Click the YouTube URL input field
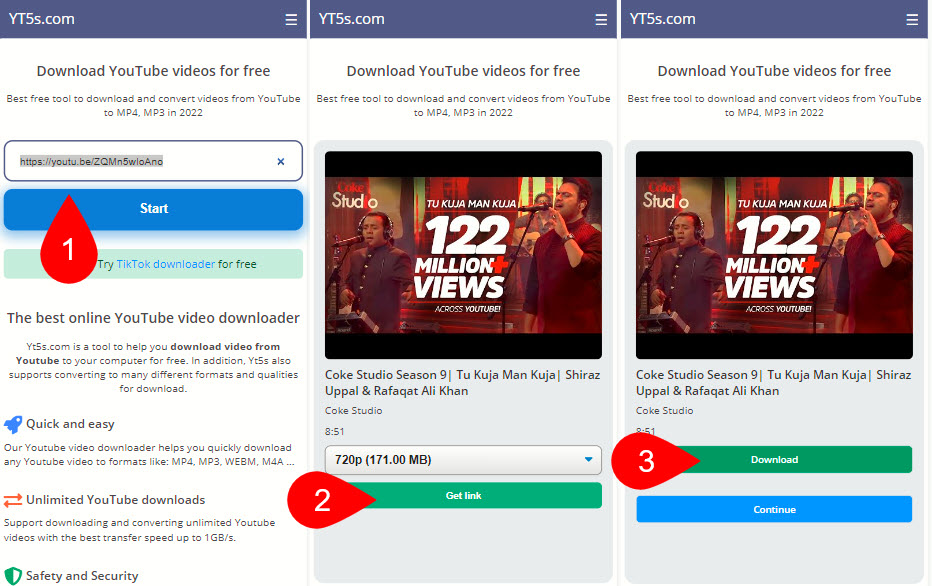Viewport: 932px width, 586px height. [x=153, y=161]
